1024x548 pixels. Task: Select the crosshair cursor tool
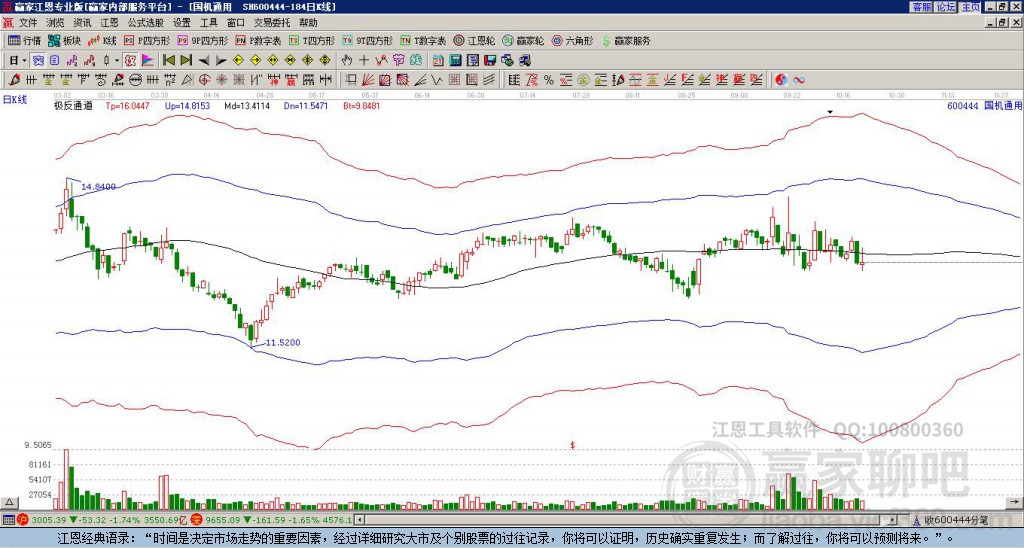click(x=364, y=61)
